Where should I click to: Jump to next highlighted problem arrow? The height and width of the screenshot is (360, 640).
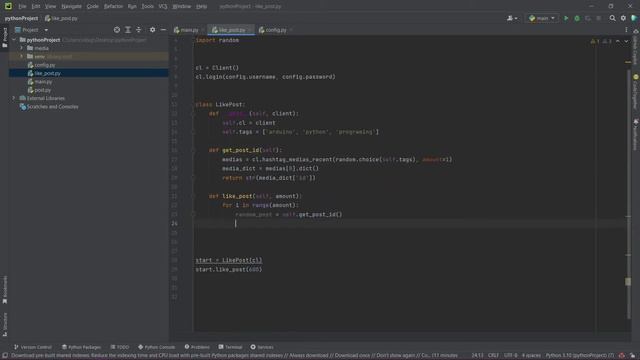pos(626,41)
